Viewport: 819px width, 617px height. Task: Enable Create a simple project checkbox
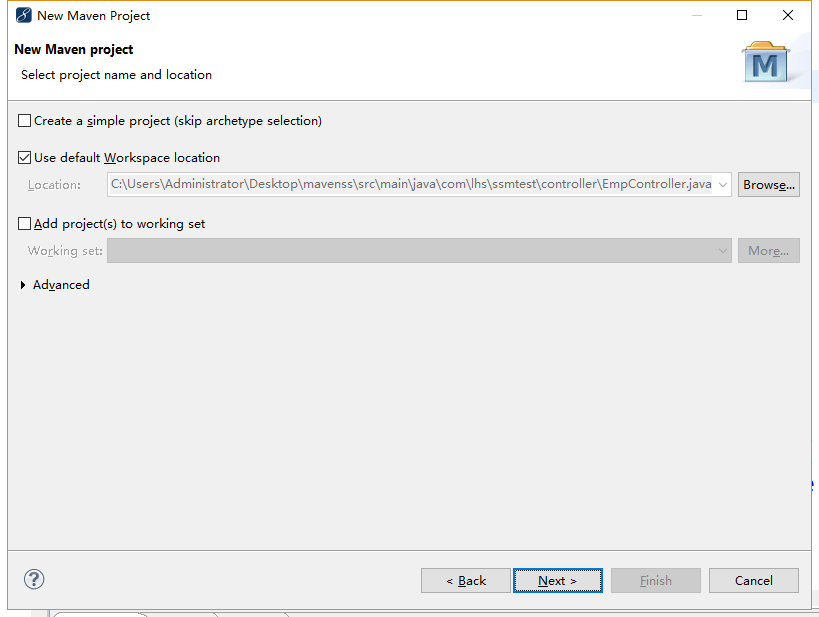tap(25, 121)
